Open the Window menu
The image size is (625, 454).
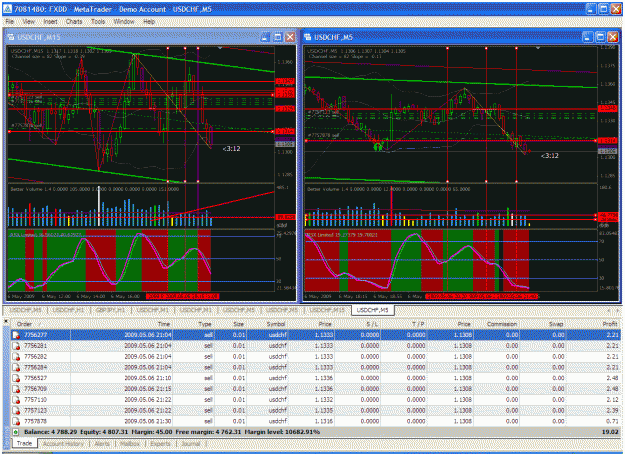[x=124, y=22]
